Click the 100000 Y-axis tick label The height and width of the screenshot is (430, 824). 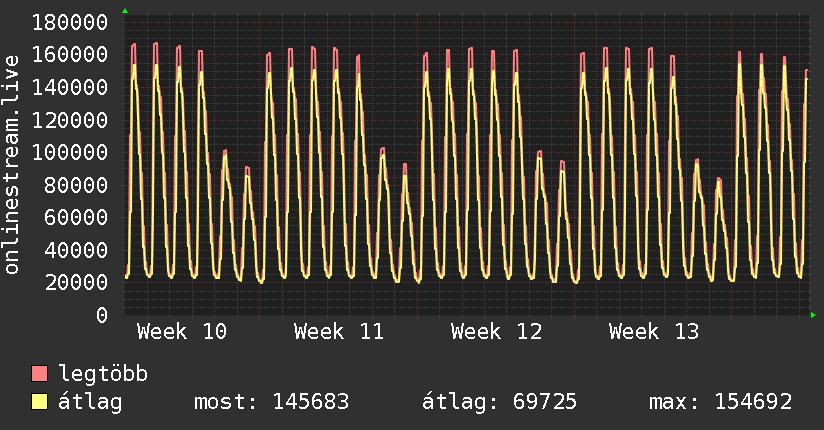(x=70, y=152)
